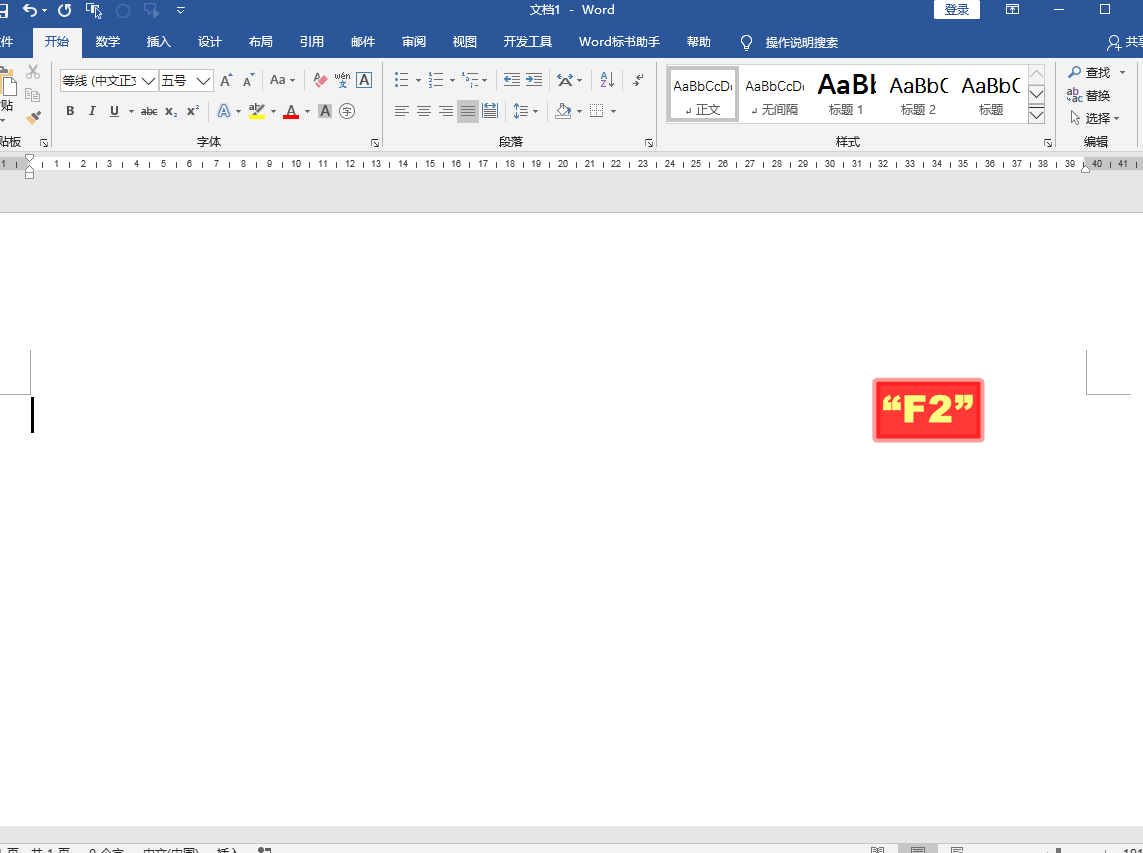This screenshot has height=853, width=1143.
Task: Apply text effects icon
Action: pyautogui.click(x=224, y=111)
